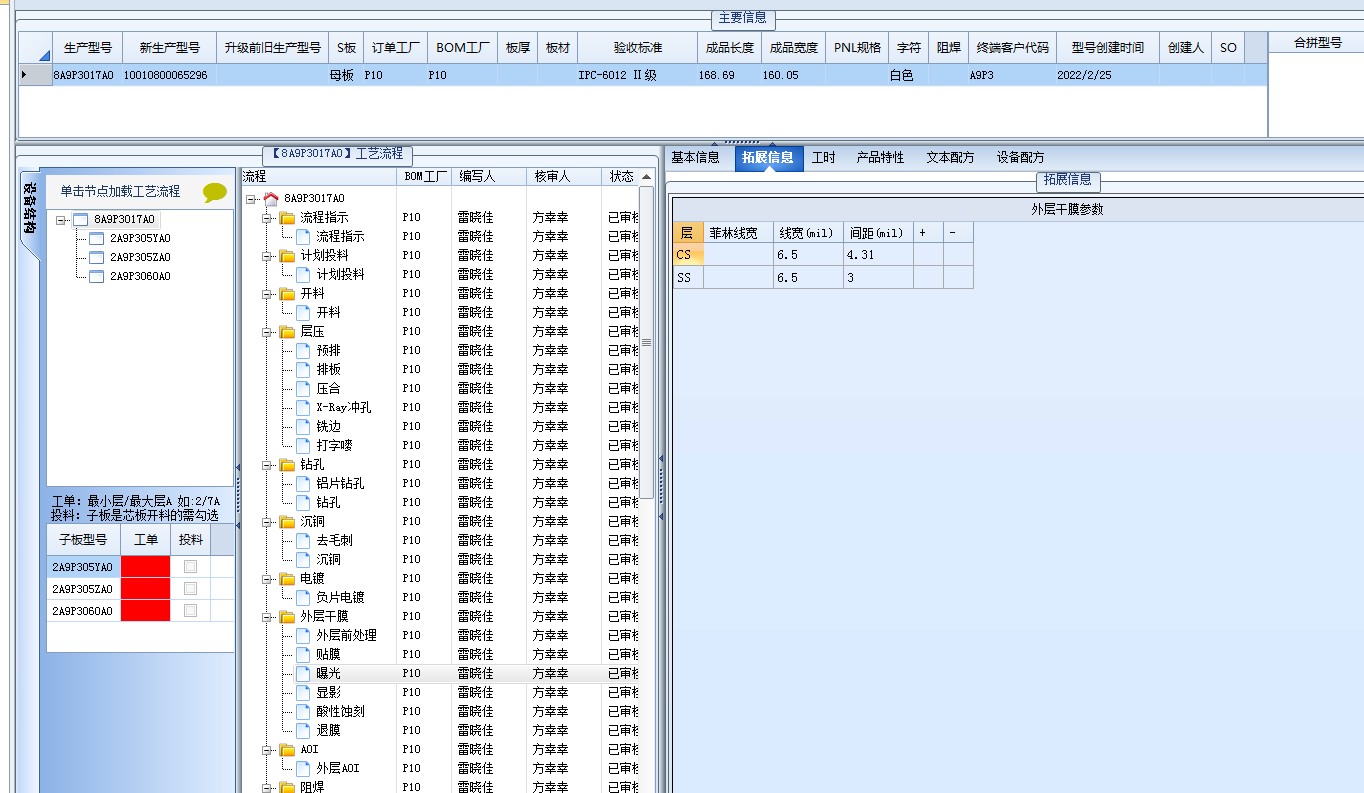Image resolution: width=1364 pixels, height=793 pixels.
Task: Collapse the 外层干膜 folder node
Action: click(x=268, y=617)
